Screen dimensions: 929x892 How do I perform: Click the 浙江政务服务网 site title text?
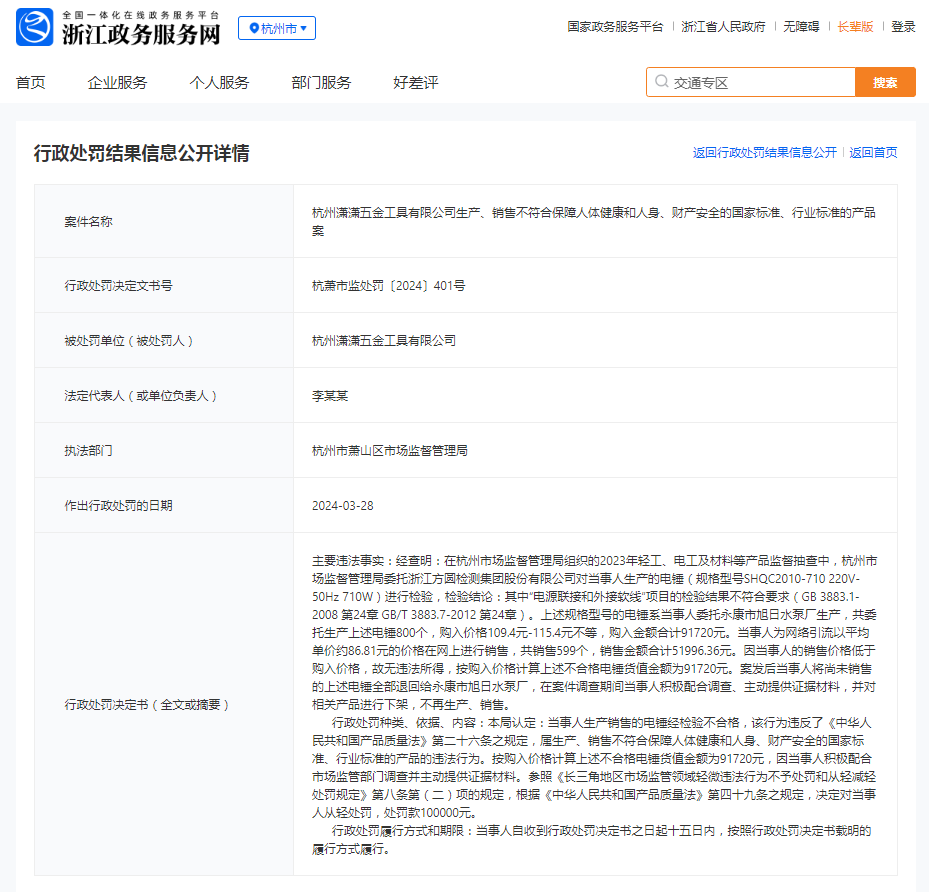click(141, 34)
